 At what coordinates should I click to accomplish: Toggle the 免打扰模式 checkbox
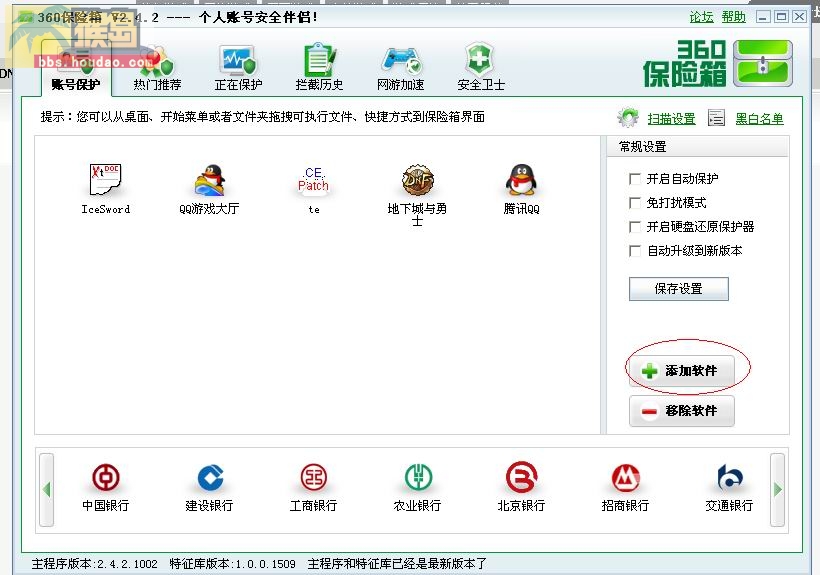click(x=635, y=203)
